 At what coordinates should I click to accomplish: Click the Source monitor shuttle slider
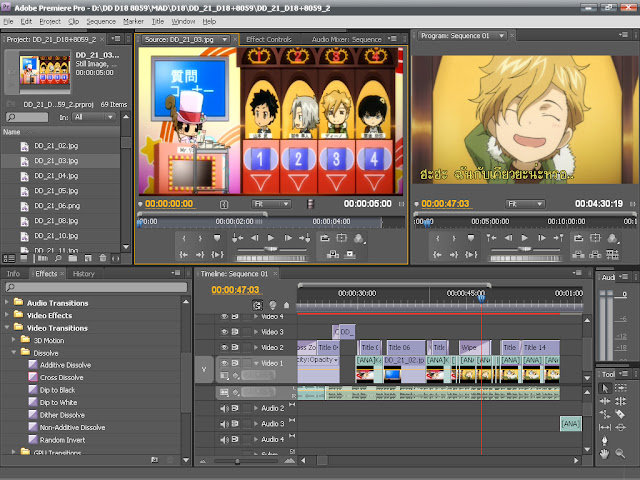(271, 249)
